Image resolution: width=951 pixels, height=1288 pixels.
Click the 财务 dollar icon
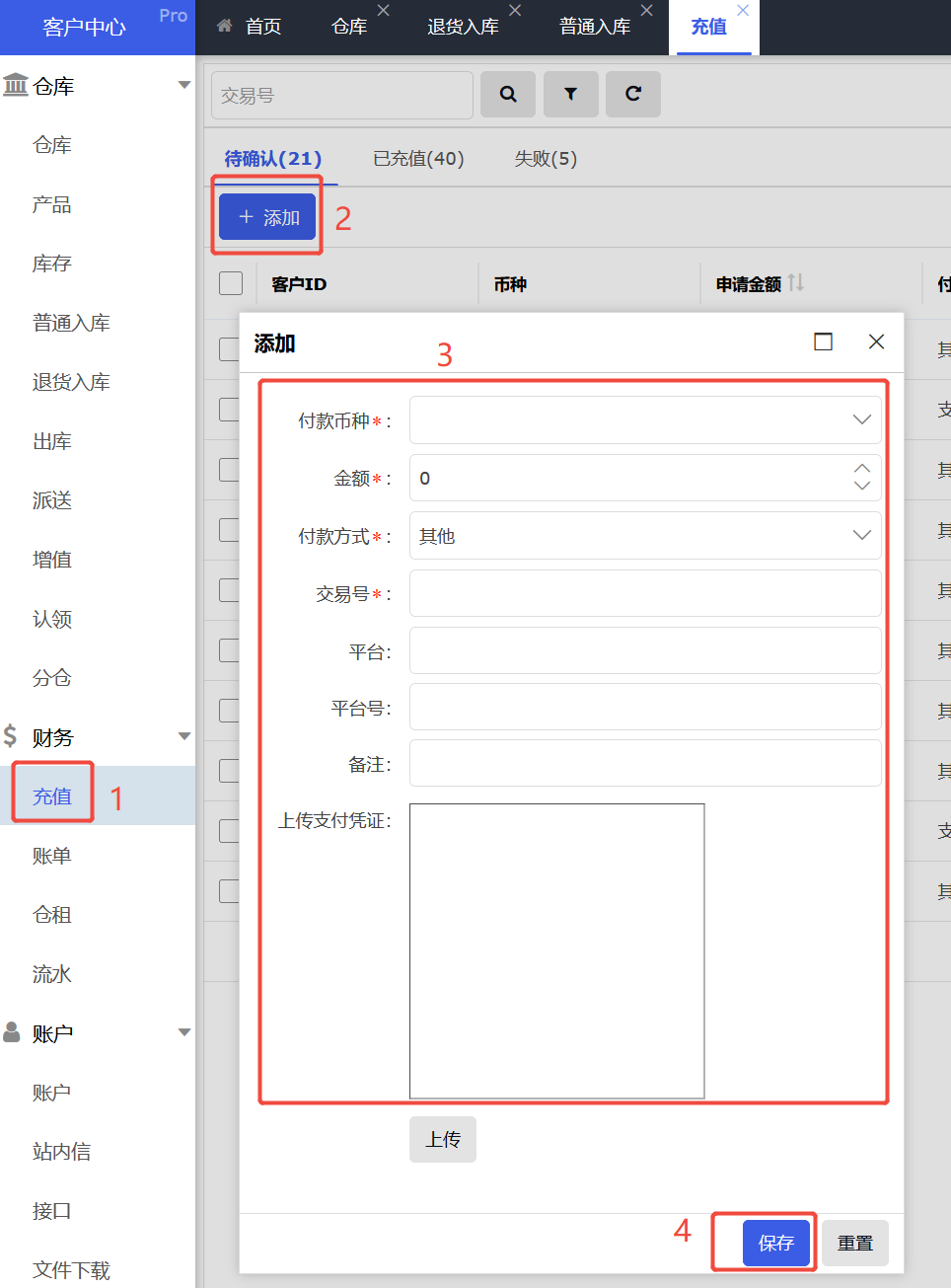pyautogui.click(x=10, y=735)
